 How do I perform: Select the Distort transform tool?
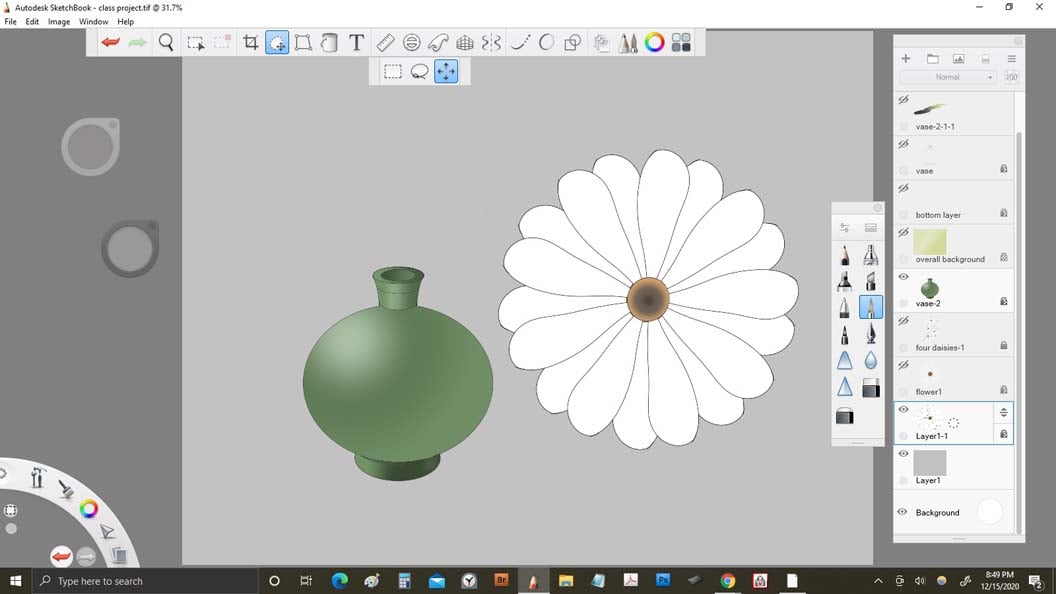click(303, 42)
